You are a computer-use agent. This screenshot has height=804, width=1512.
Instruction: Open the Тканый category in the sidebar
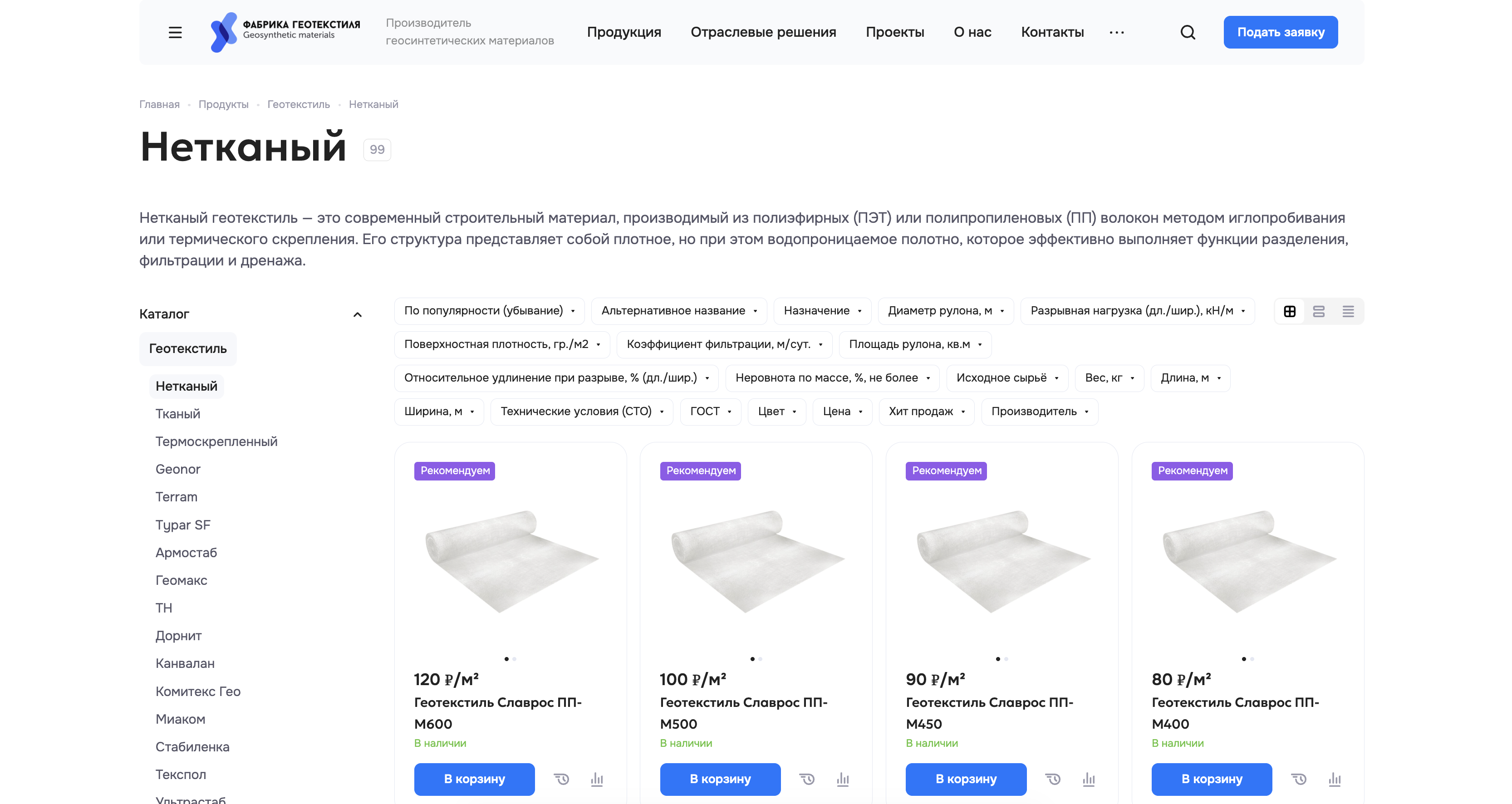click(x=177, y=414)
